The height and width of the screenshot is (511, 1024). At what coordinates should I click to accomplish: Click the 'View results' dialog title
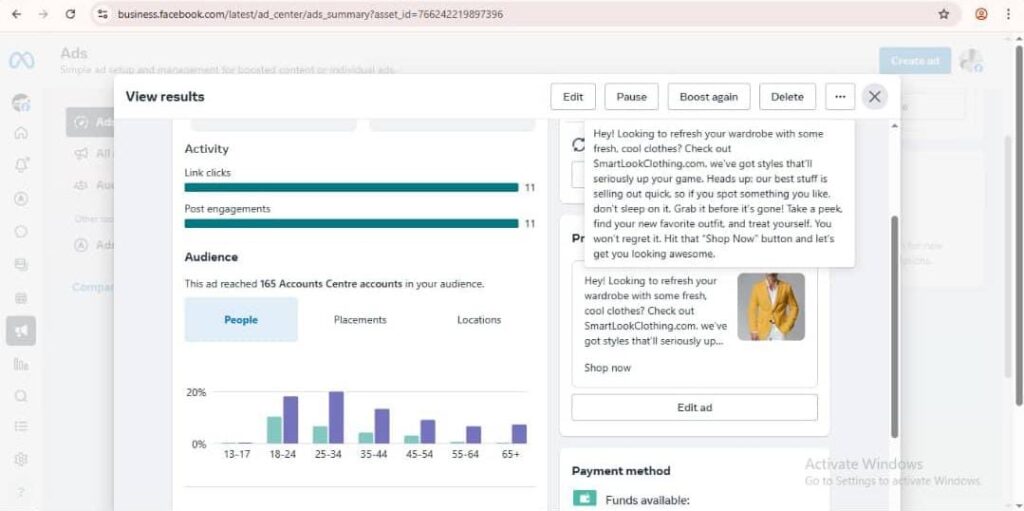click(x=165, y=97)
